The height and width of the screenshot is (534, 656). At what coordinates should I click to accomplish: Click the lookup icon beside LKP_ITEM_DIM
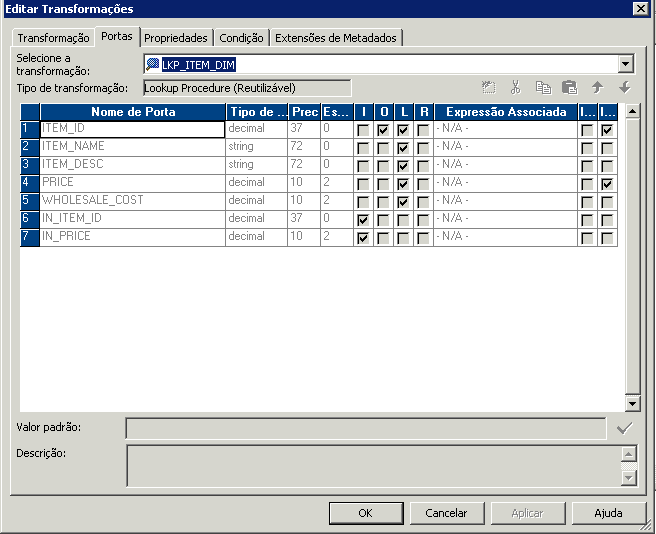click(153, 64)
